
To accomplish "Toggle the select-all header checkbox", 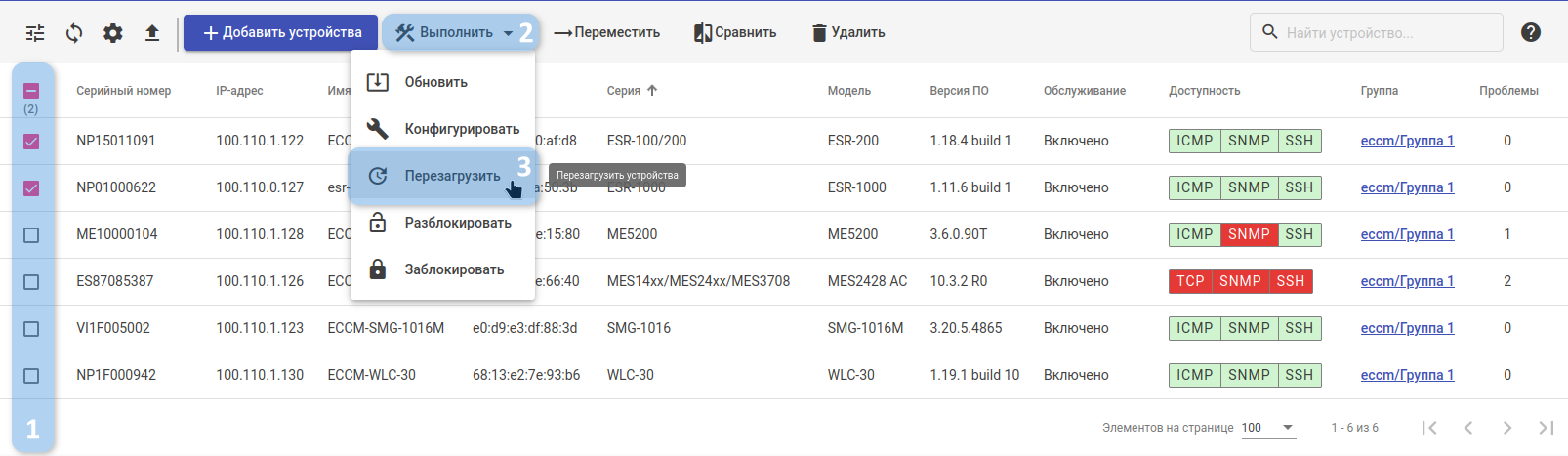I will click(x=31, y=91).
